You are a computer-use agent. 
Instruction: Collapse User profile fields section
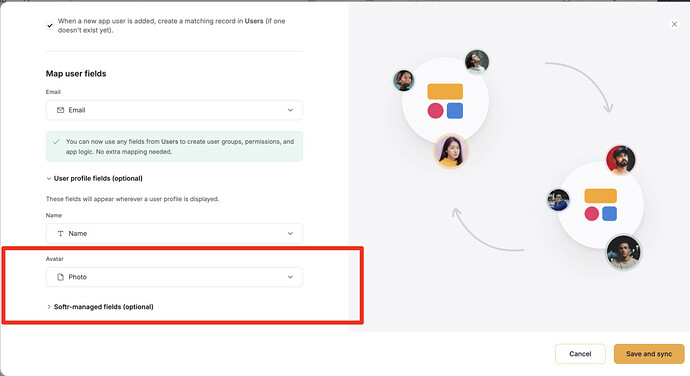(x=94, y=178)
